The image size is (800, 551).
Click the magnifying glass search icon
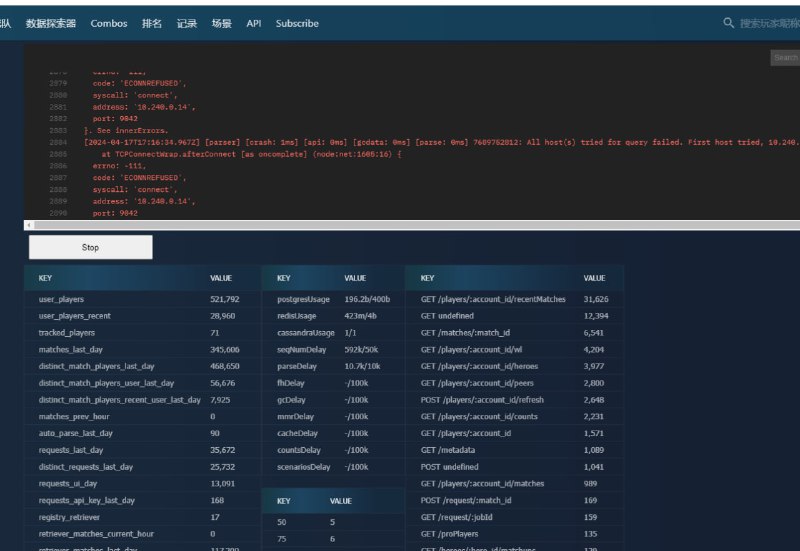click(x=729, y=23)
